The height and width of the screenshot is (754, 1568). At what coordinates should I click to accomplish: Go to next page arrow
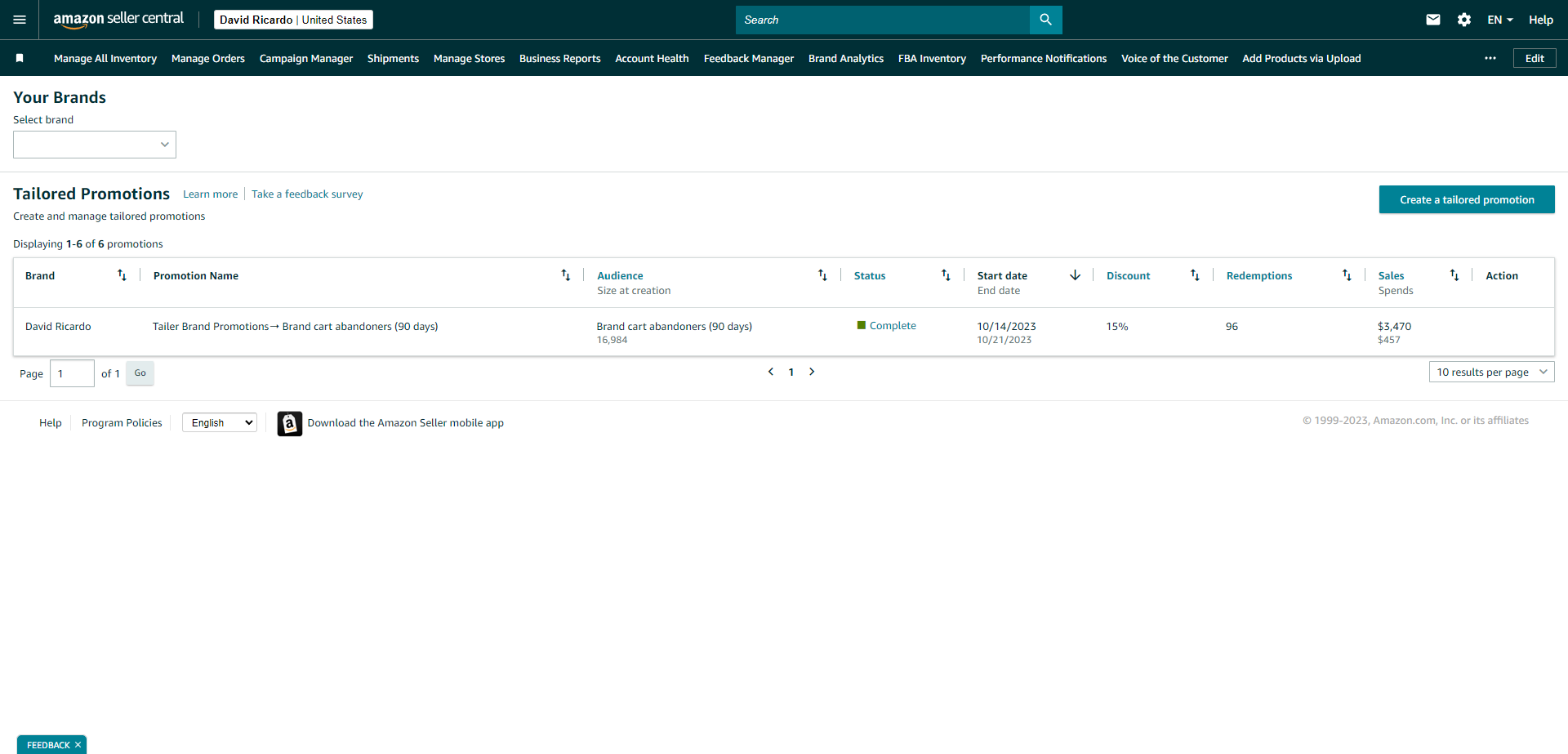click(x=812, y=372)
